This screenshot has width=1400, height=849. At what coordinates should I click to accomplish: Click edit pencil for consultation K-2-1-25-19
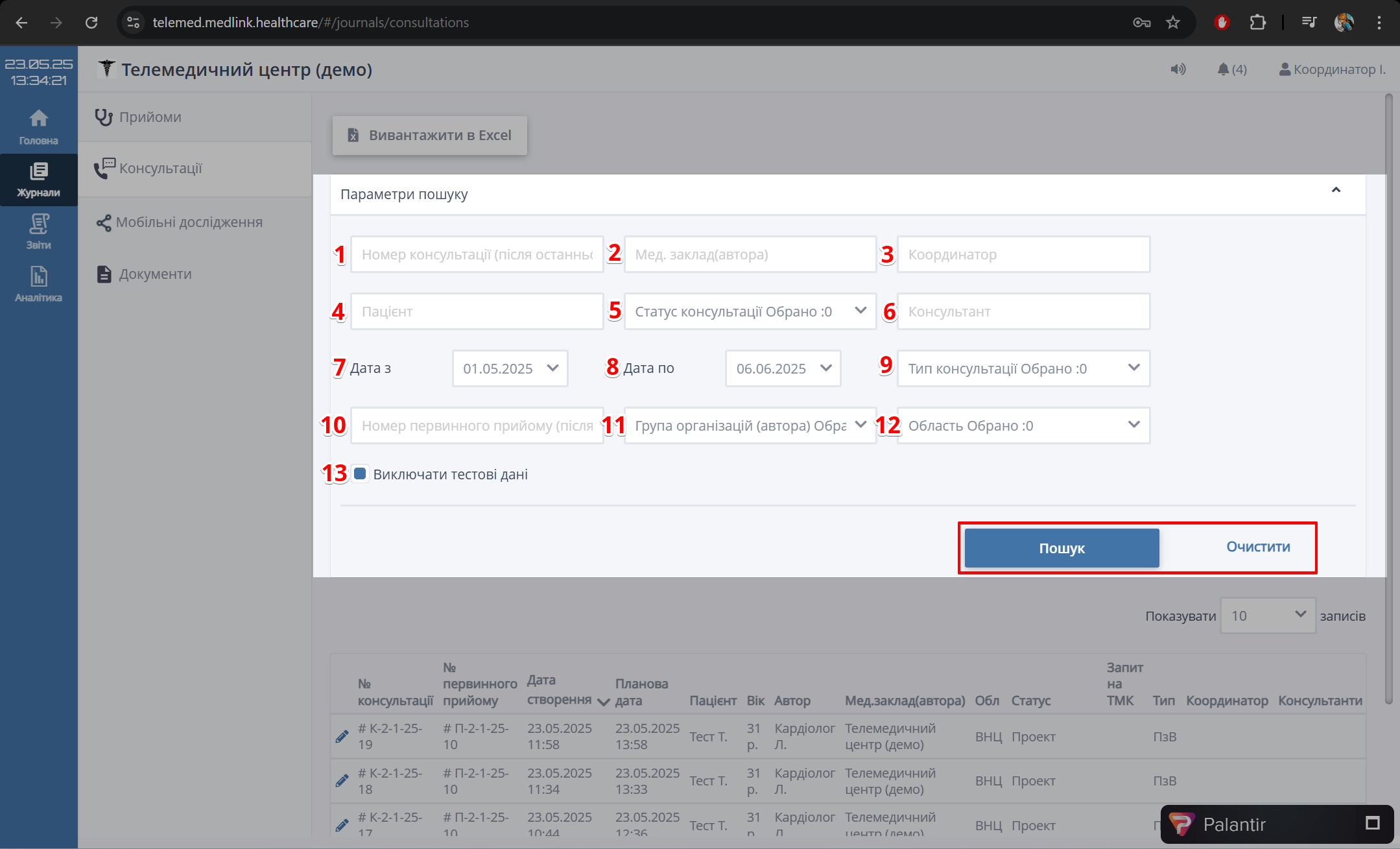342,736
